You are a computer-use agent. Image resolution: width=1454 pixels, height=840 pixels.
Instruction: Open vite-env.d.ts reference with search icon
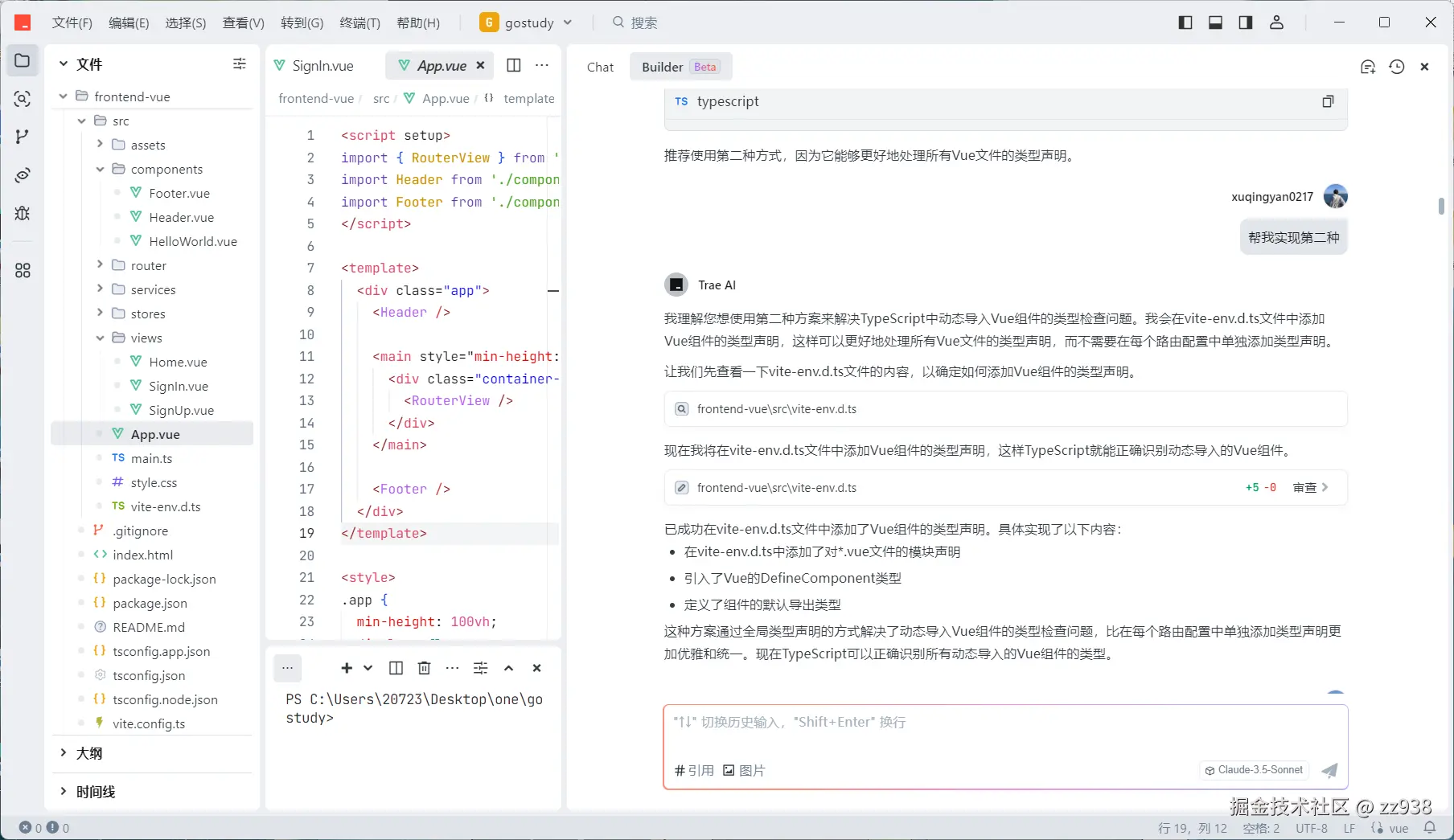click(x=1005, y=409)
